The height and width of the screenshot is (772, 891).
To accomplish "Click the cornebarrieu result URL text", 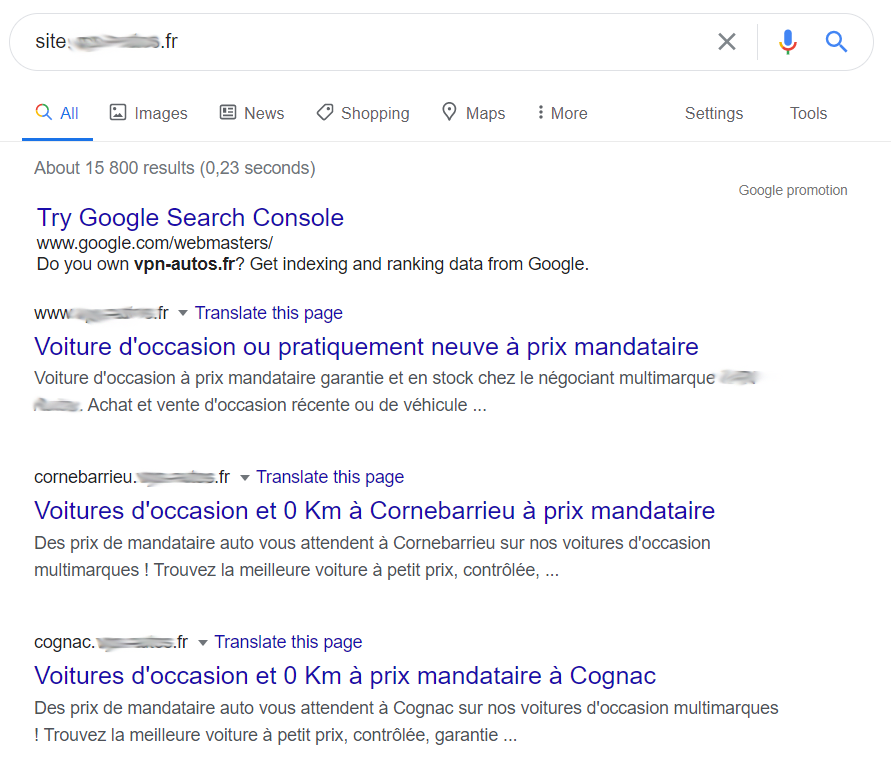I will [x=132, y=477].
